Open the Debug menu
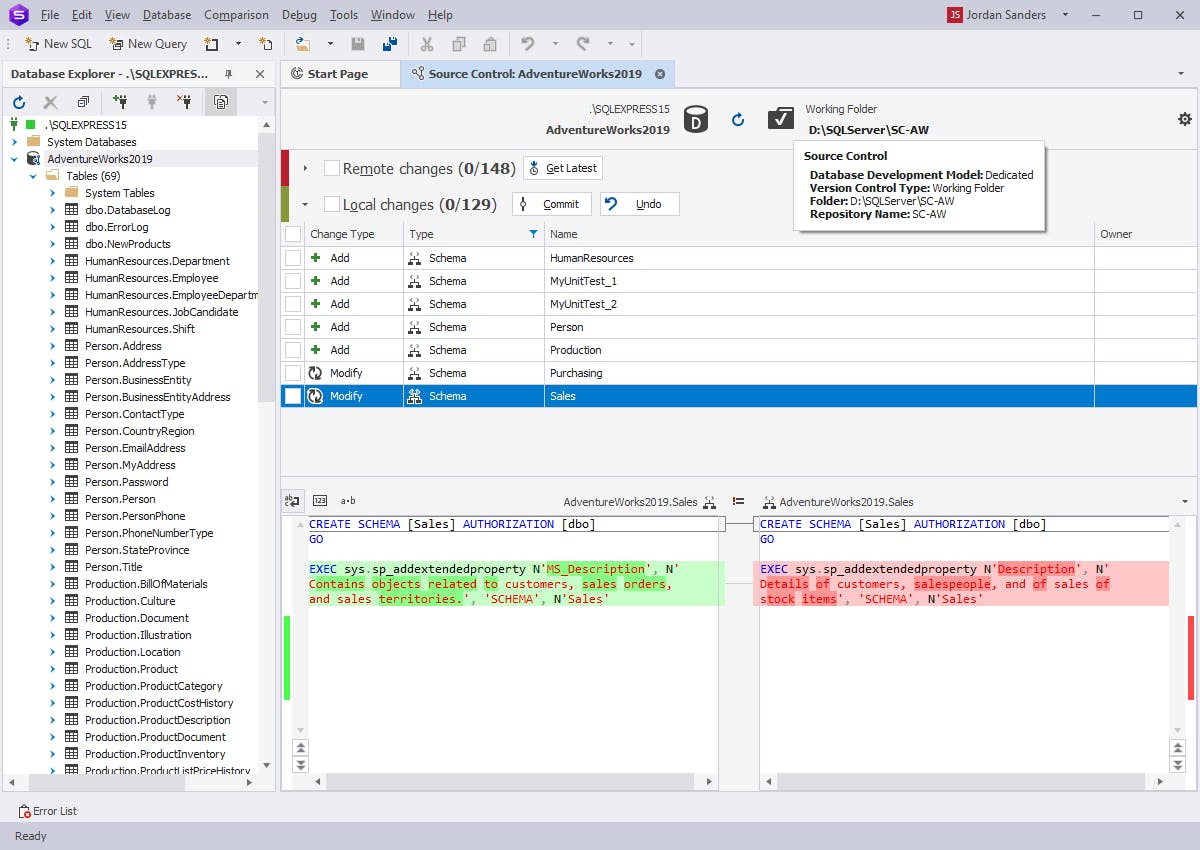 point(300,15)
